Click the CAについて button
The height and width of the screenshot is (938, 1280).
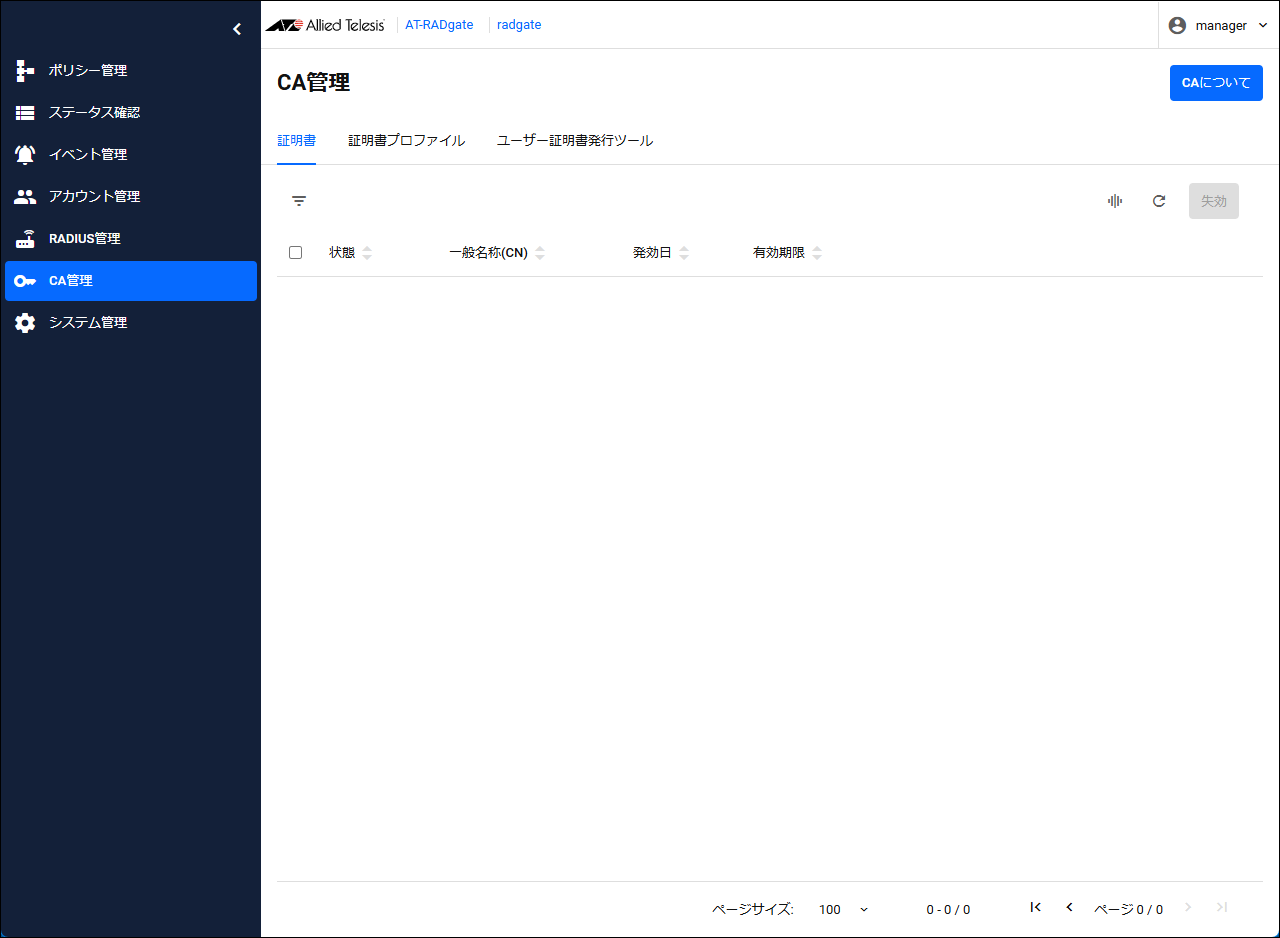coord(1216,83)
